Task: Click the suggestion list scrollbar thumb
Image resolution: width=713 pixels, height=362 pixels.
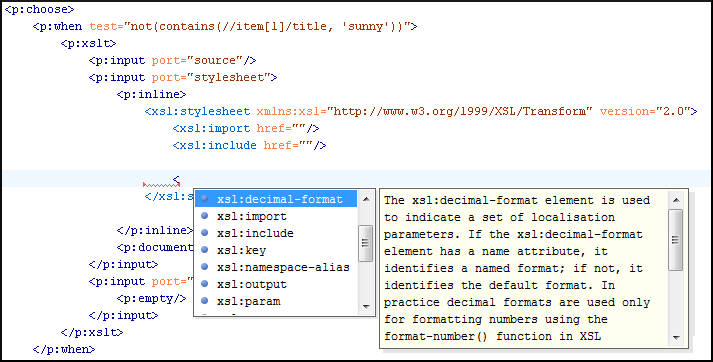Action: (x=366, y=243)
